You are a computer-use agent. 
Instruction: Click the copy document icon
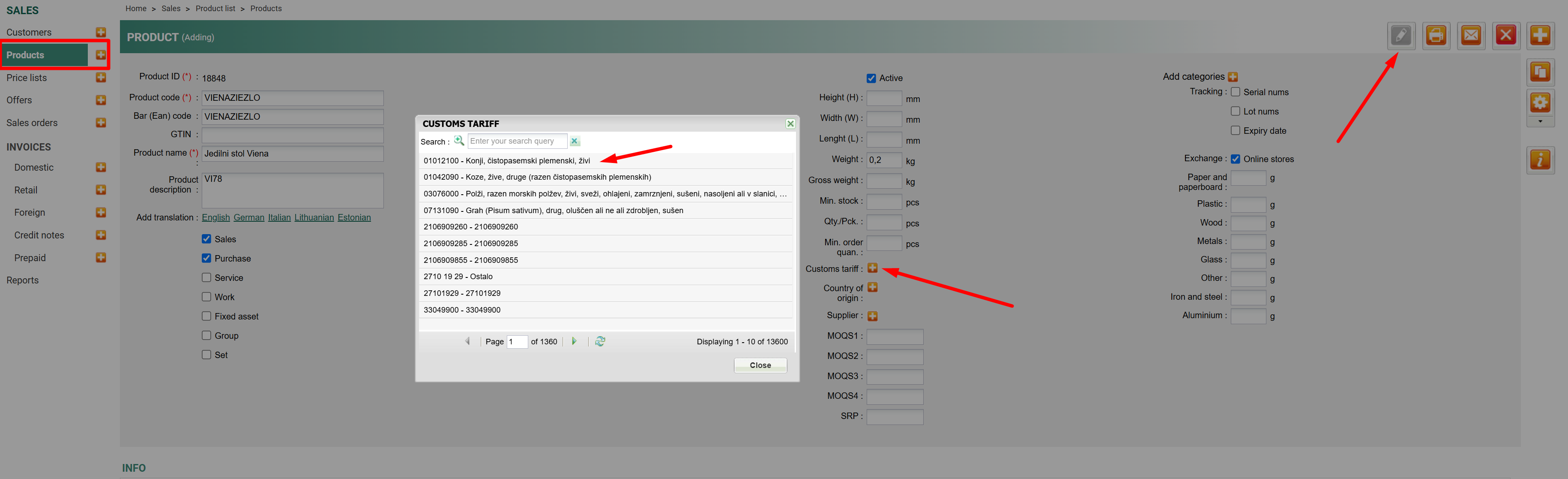pos(1540,72)
